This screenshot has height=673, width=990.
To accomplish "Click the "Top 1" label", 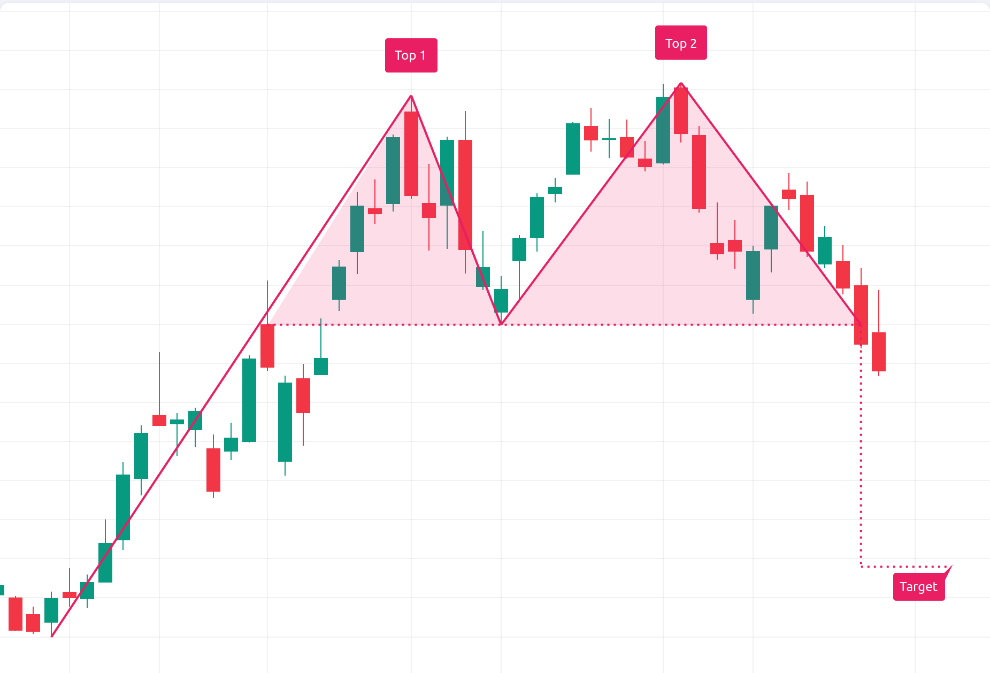I will pos(411,55).
